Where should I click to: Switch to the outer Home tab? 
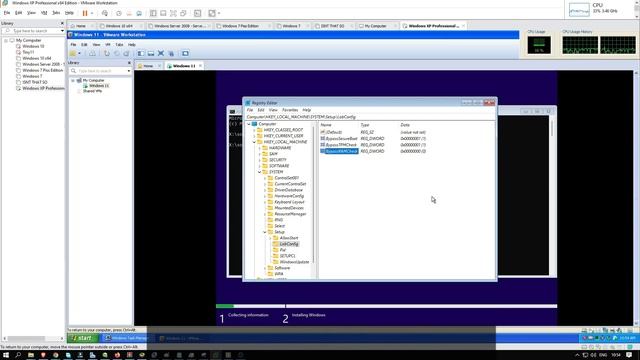[x=81, y=26]
